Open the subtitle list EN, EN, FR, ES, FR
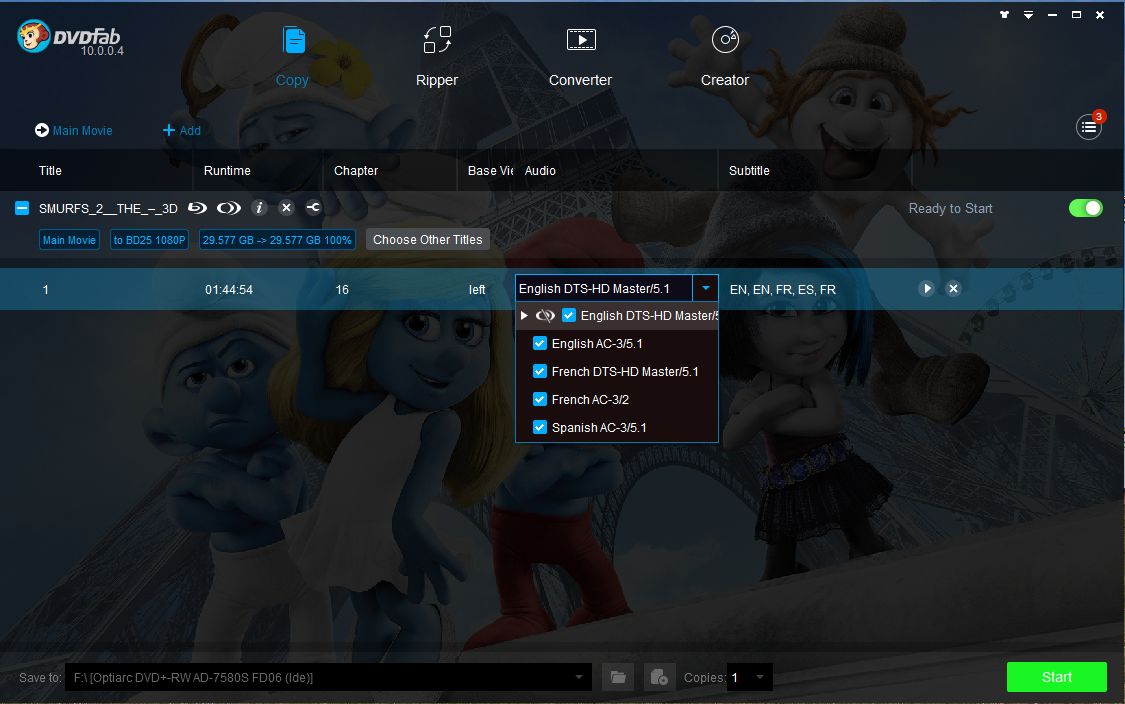Screen dimensions: 1125x704 point(782,290)
